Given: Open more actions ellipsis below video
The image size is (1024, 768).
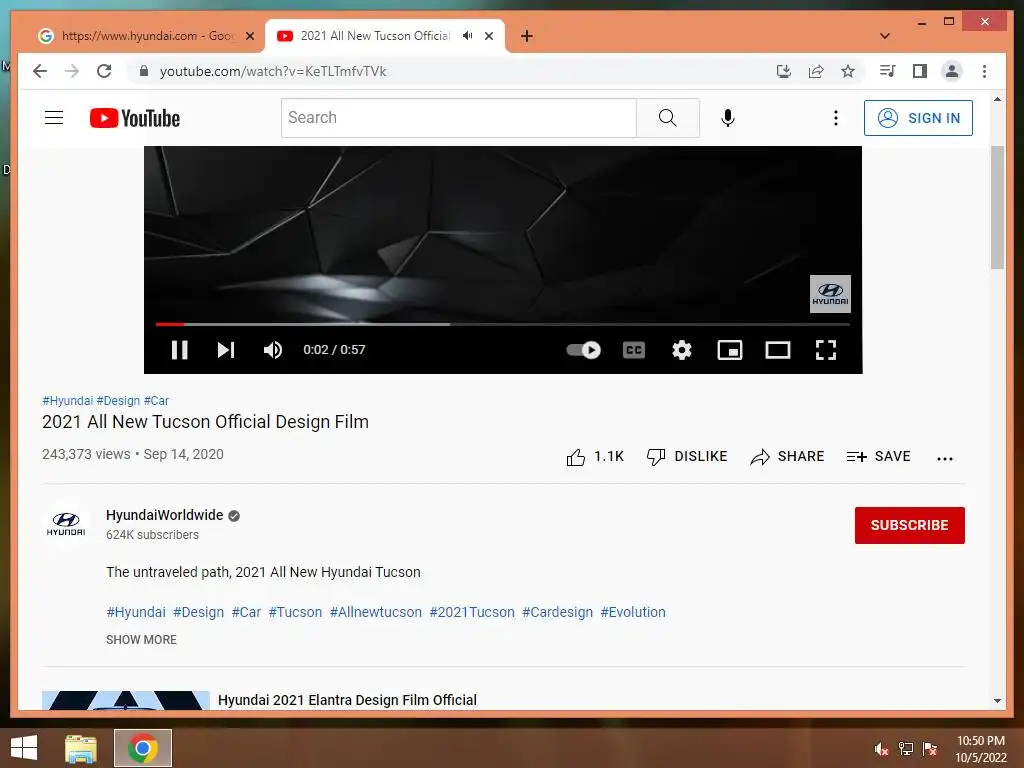Looking at the screenshot, I should pos(944,458).
